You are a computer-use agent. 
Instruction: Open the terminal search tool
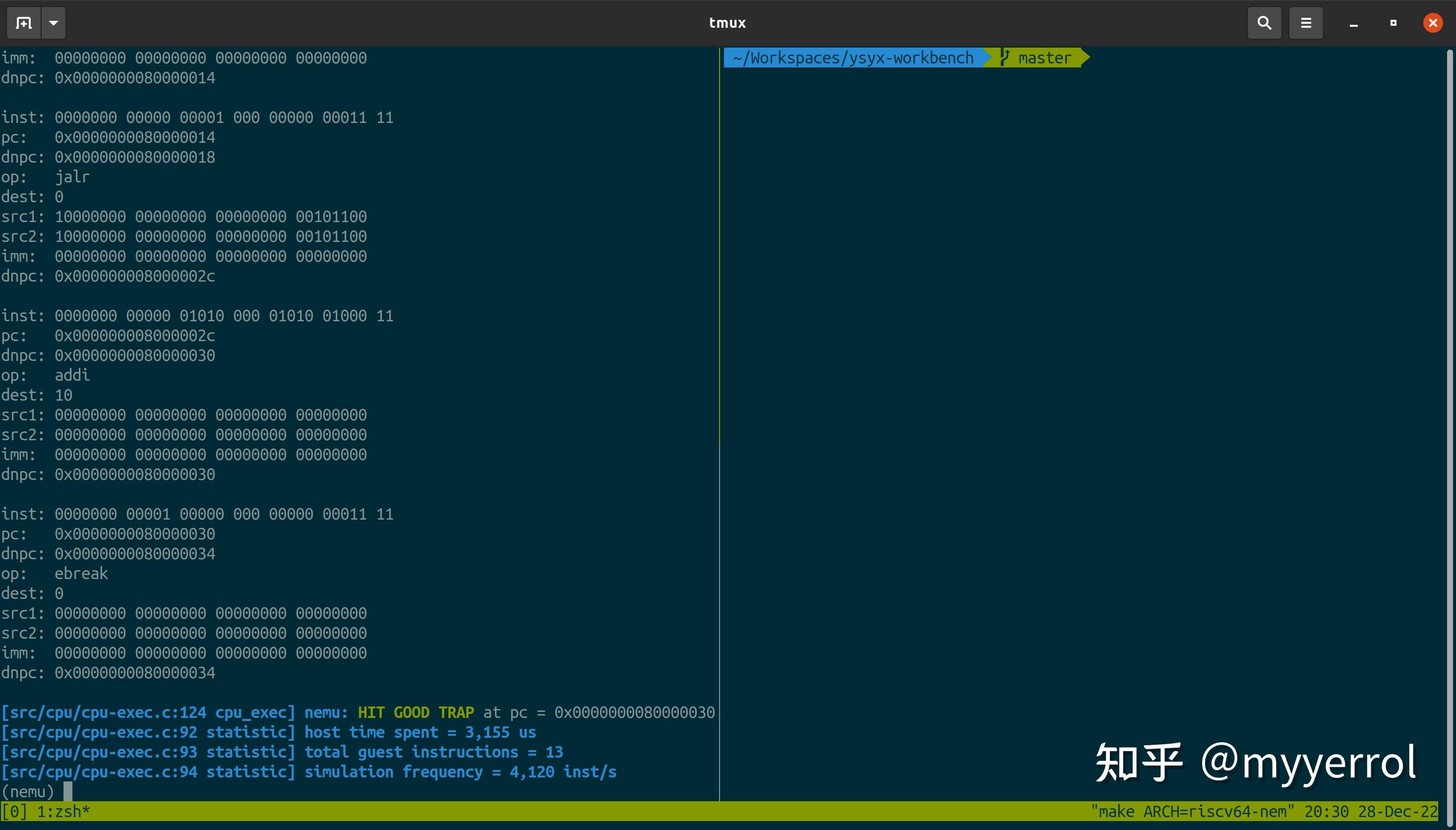[x=1264, y=23]
